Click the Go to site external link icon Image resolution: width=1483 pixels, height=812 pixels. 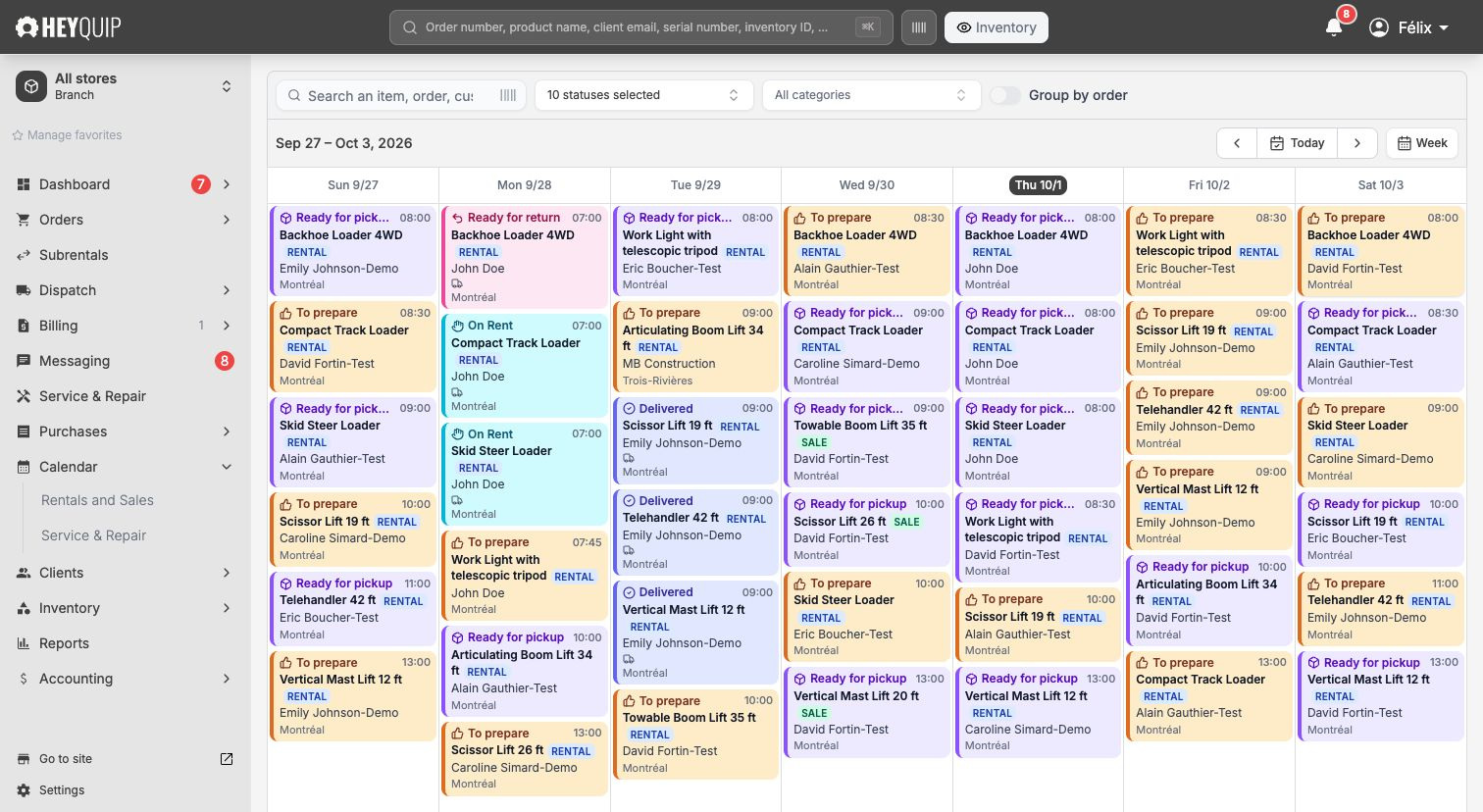[x=227, y=759]
